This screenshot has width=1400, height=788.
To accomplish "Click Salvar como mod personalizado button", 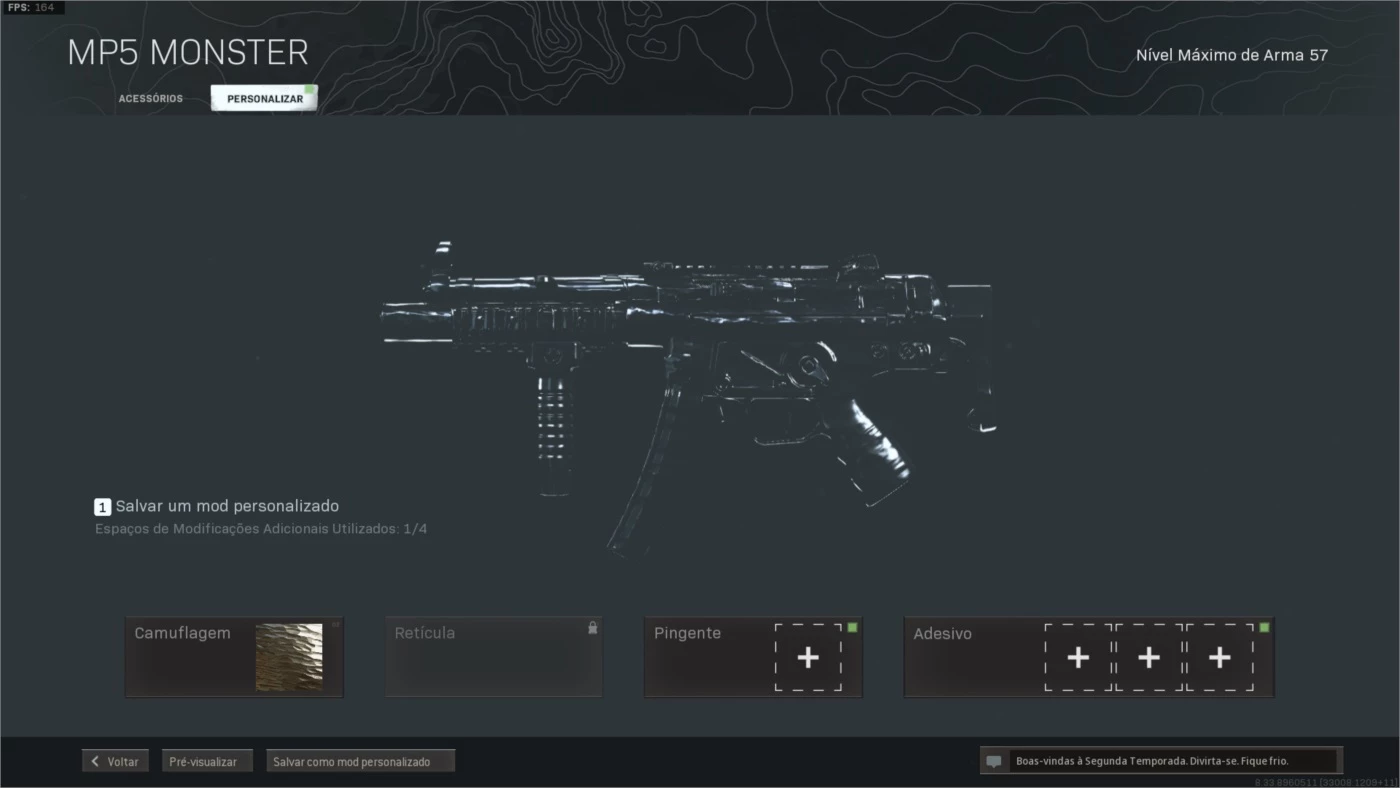I will click(x=360, y=761).
